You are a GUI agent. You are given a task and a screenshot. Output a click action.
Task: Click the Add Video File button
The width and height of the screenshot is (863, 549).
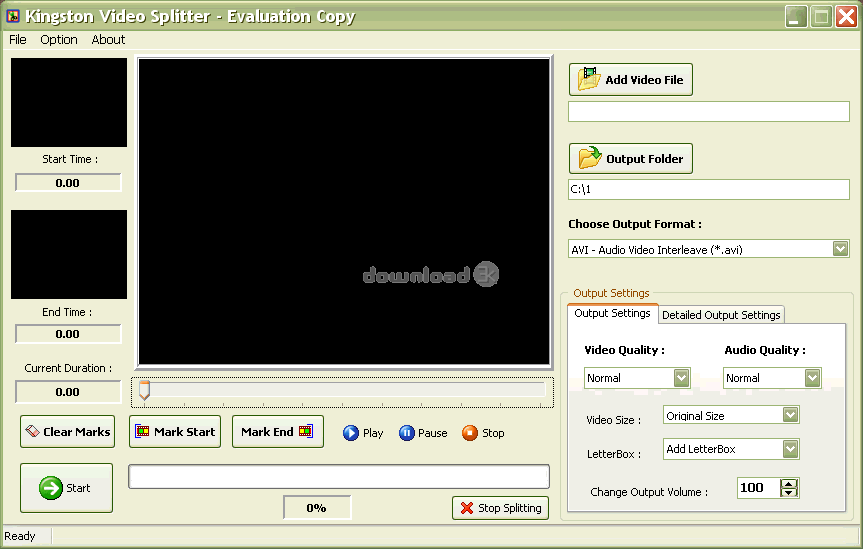click(x=631, y=80)
